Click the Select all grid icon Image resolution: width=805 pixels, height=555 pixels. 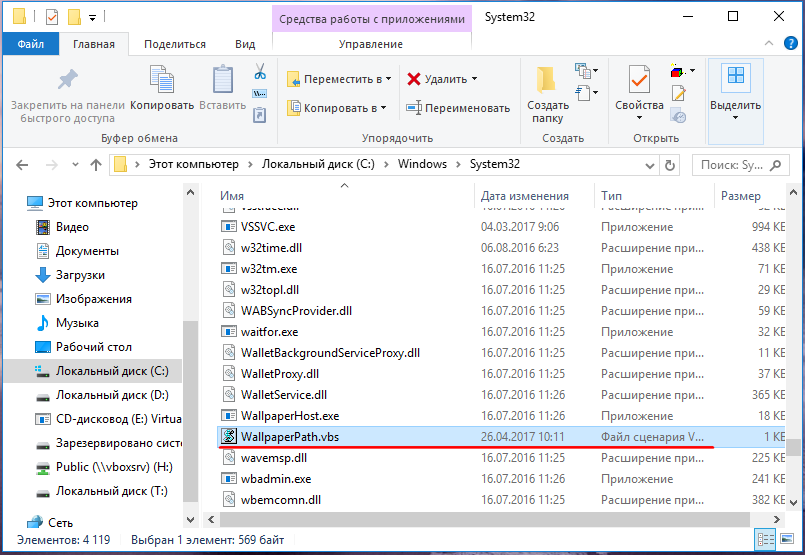pos(736,76)
